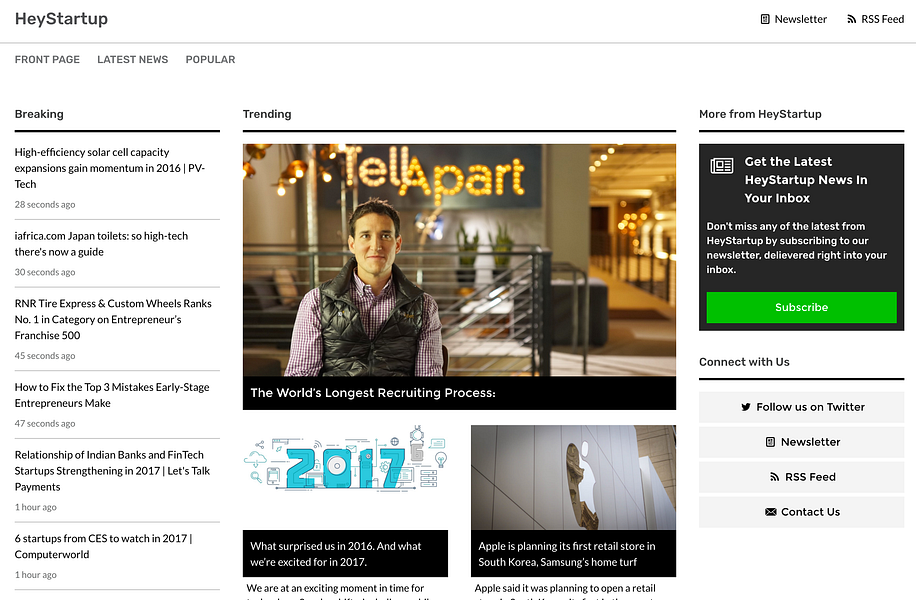Open Relationship of Indian Banks and FinTech article
Viewport: 916px width, 600px height.
coord(112,471)
